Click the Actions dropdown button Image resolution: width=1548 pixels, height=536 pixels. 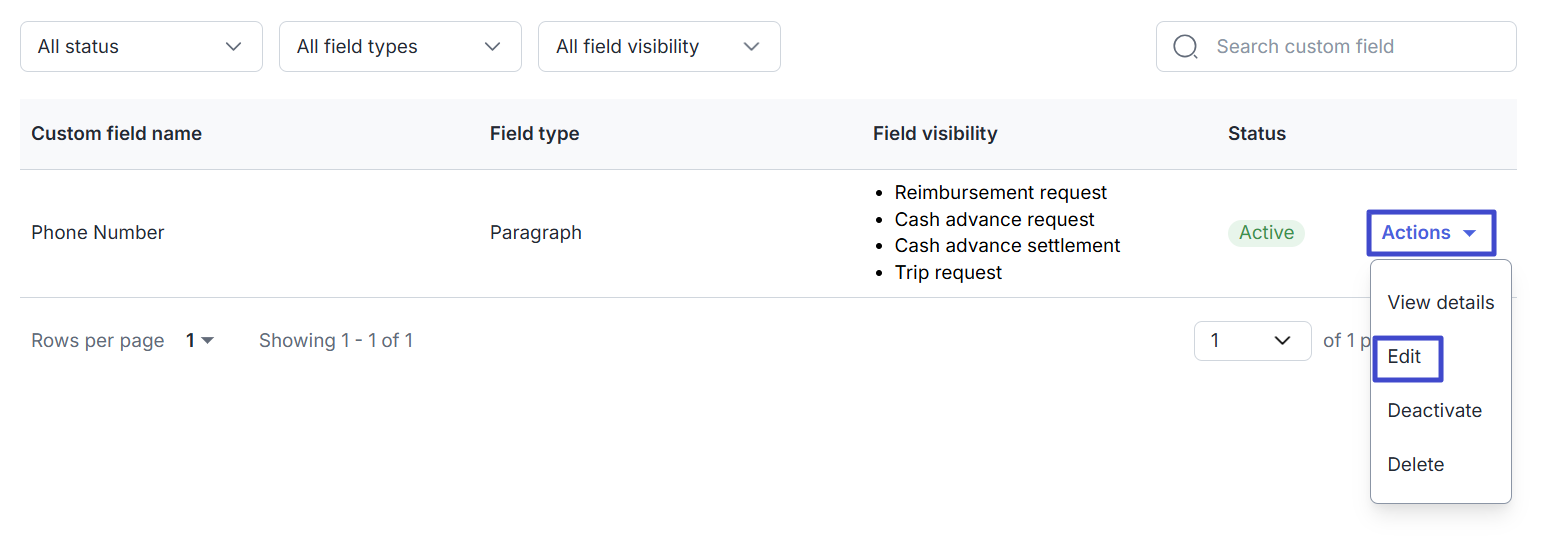click(1430, 233)
